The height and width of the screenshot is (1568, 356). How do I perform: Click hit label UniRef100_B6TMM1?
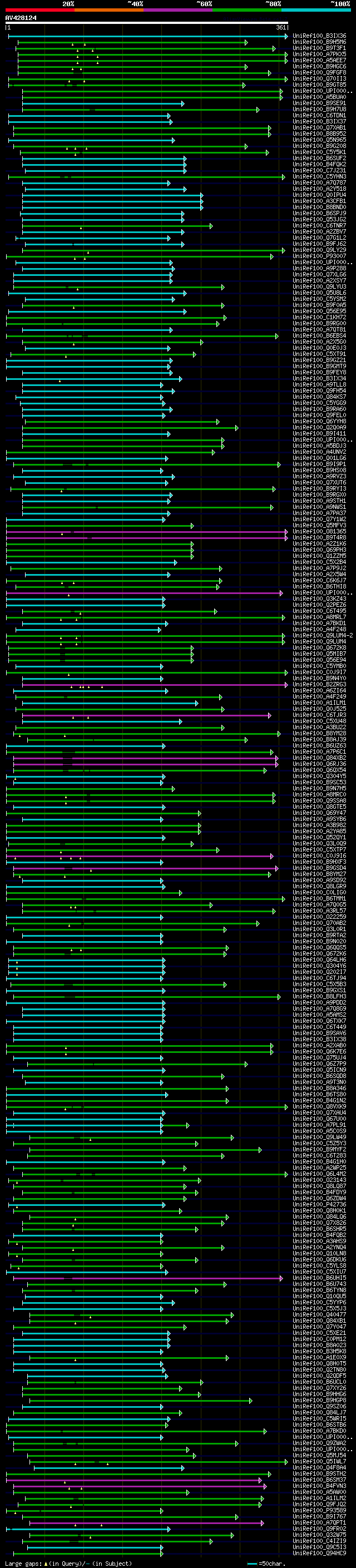(x=319, y=898)
